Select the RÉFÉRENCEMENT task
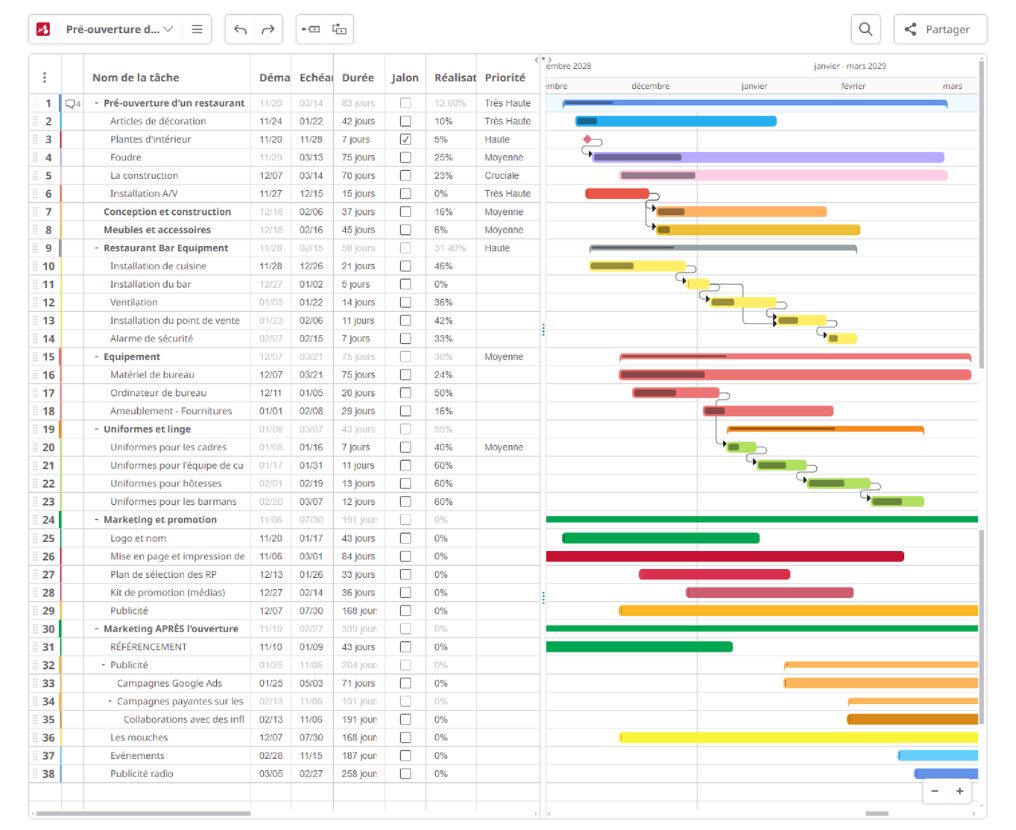 [148, 647]
